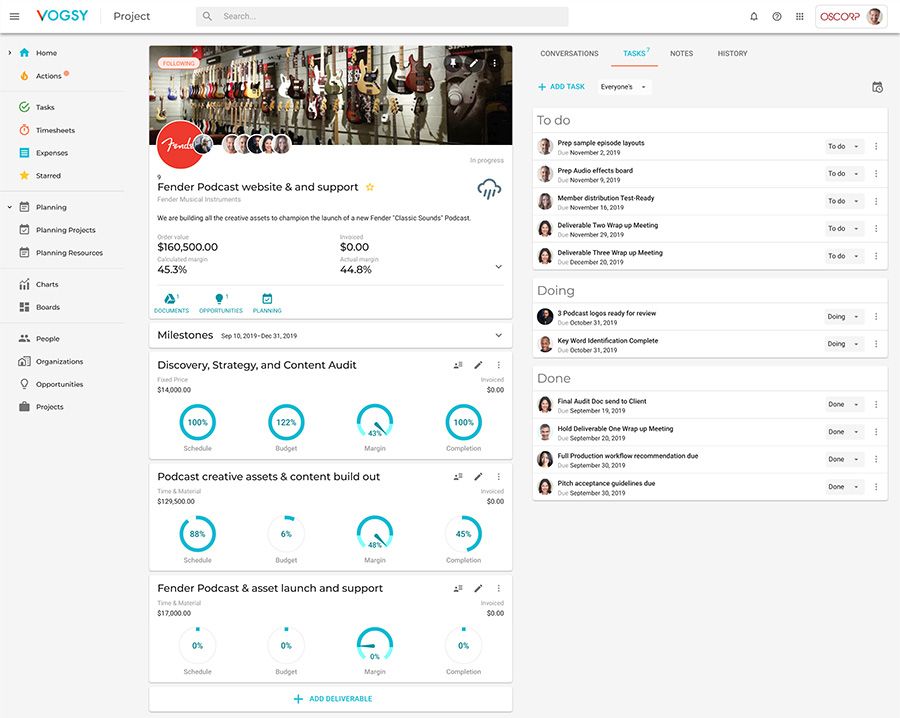Open Organizations in sidebar
The image size is (900, 718).
(x=59, y=362)
